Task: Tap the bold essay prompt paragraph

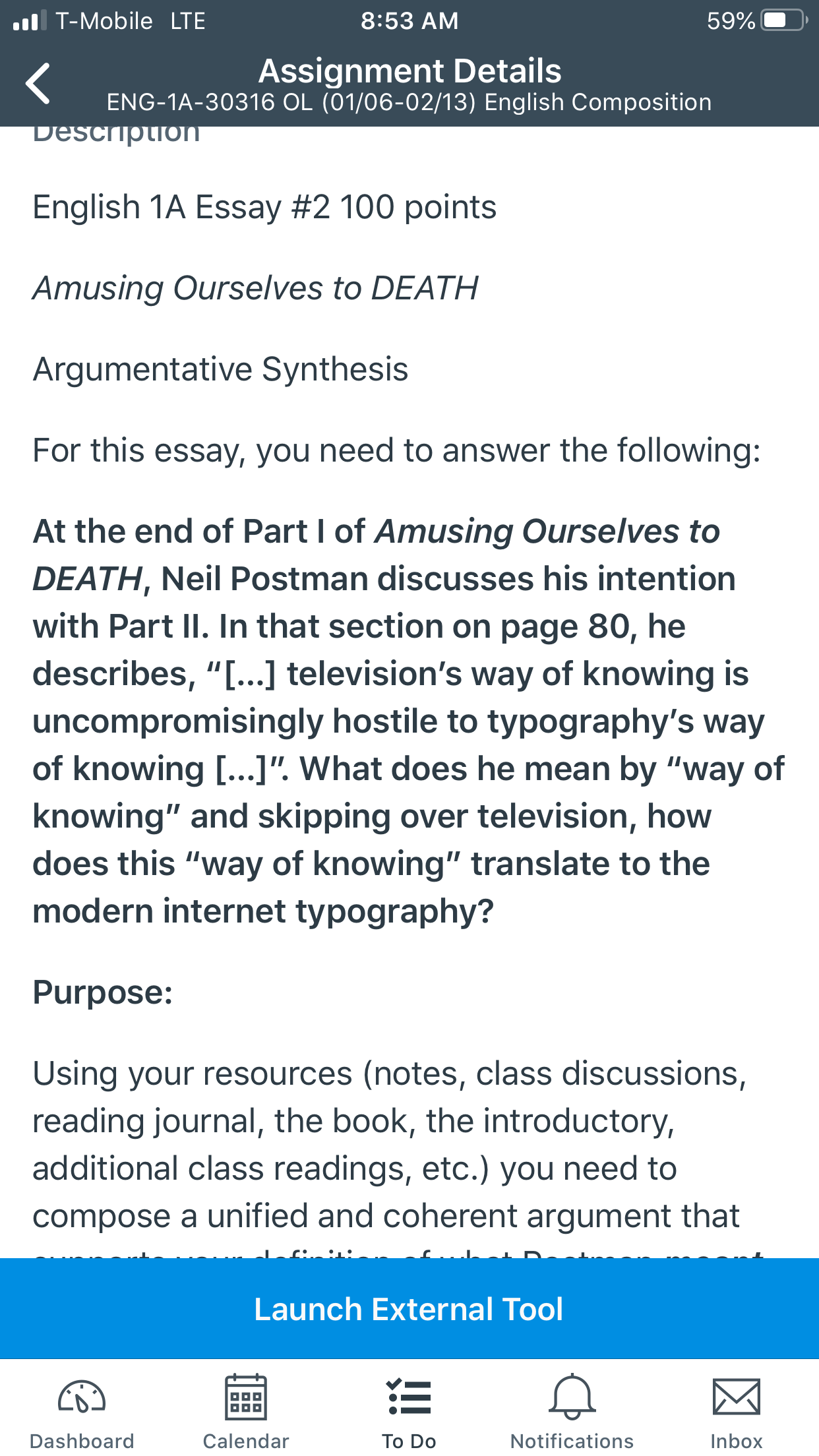Action: [x=409, y=721]
